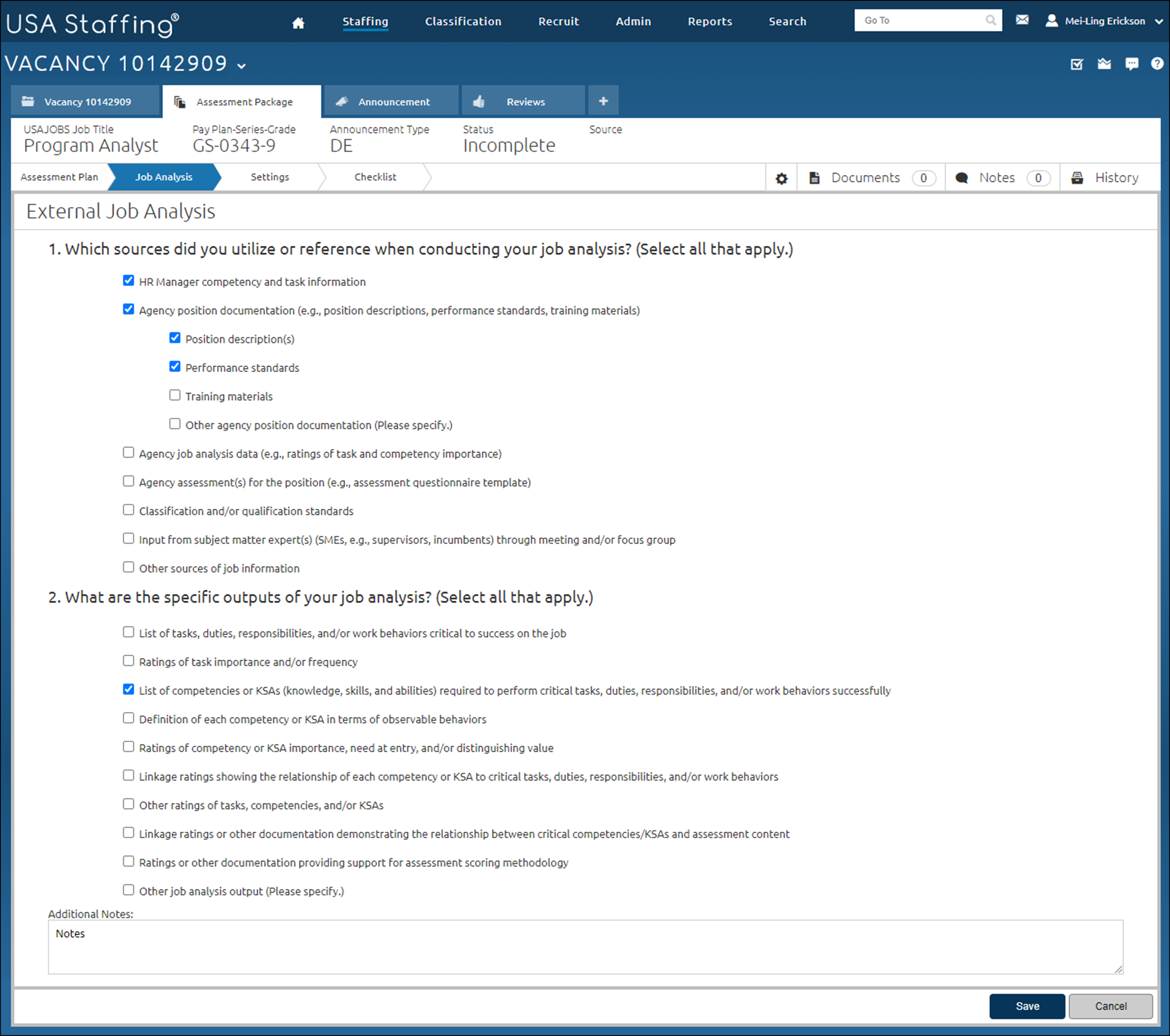Uncheck Position description(s) checkbox
This screenshot has height=1036, width=1170.
175,338
